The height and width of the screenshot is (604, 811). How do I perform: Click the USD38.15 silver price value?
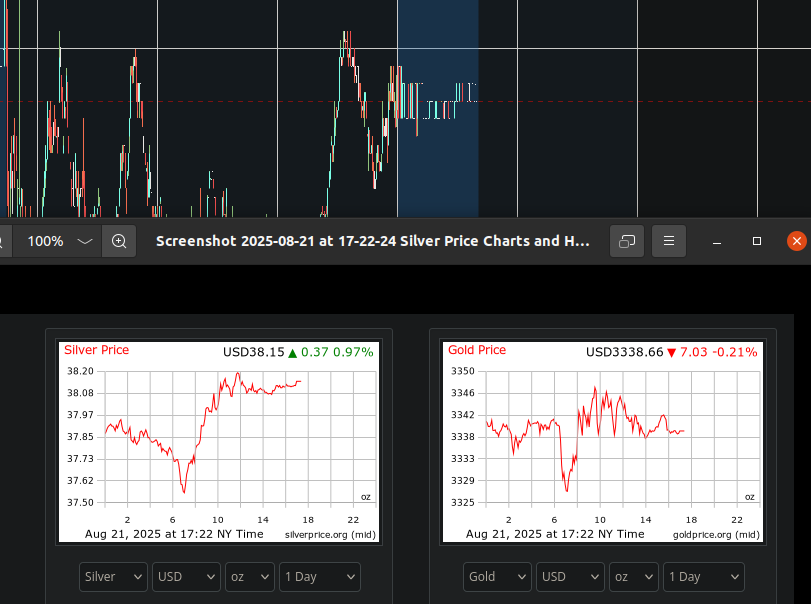point(253,352)
